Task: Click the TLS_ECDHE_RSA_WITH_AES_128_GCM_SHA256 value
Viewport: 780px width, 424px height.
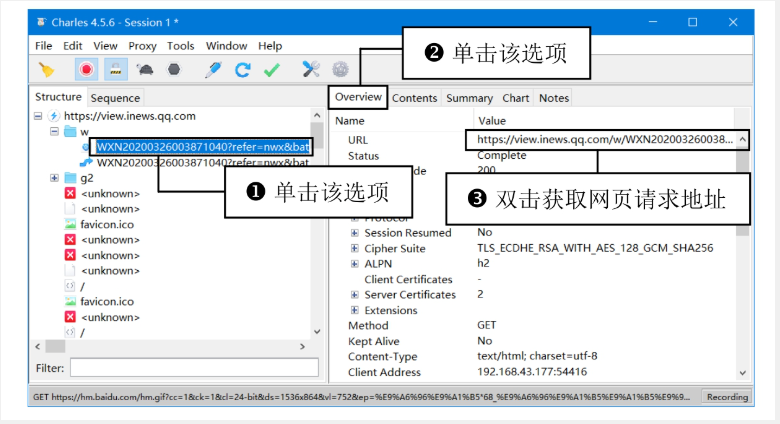Action: point(595,248)
